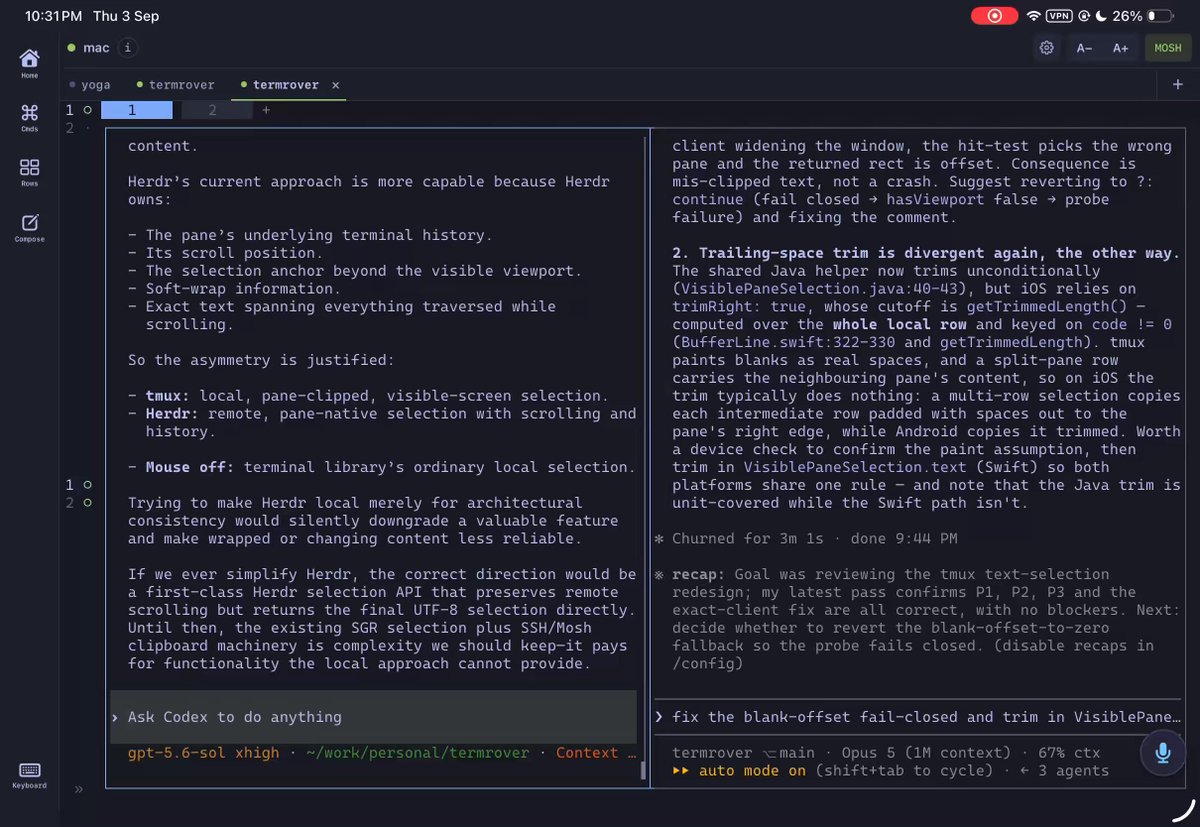Screen dimensions: 1200x827
Task: Check the 26% battery indicator
Action: (x=1143, y=16)
